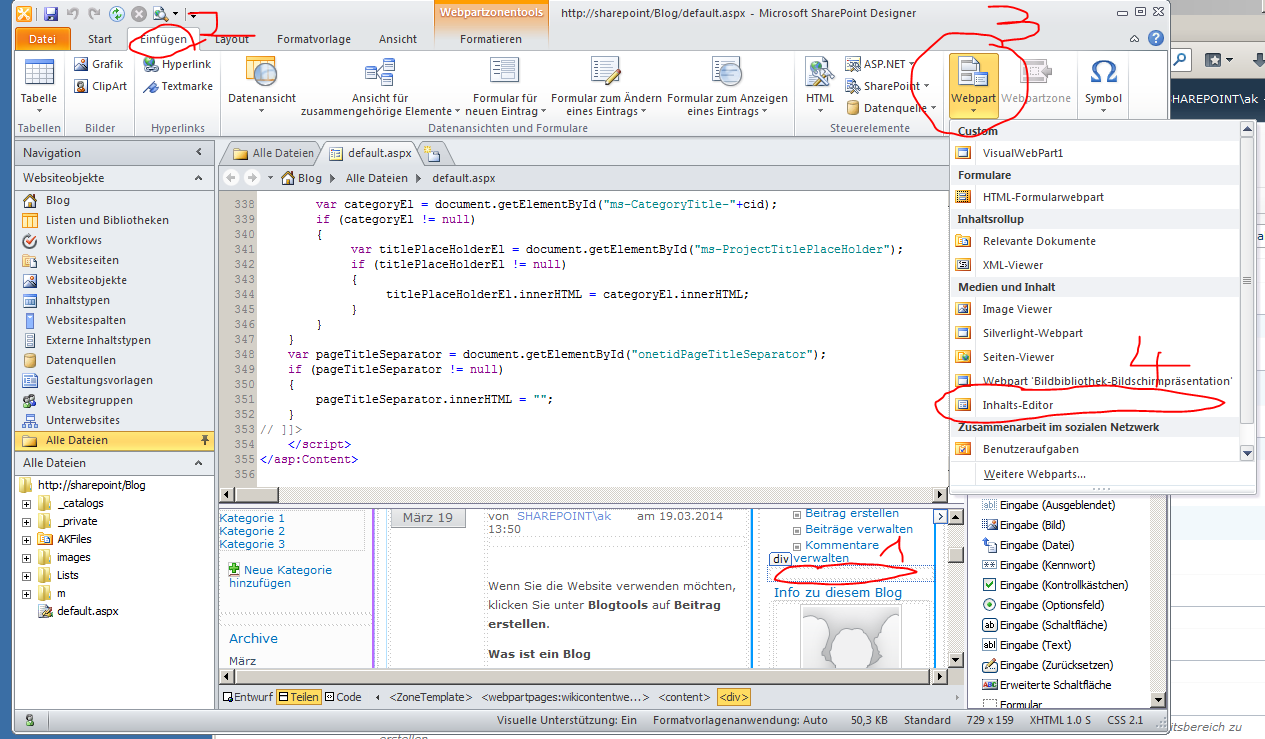Click the Neue Kategorie hinzufügen link

tap(280, 576)
